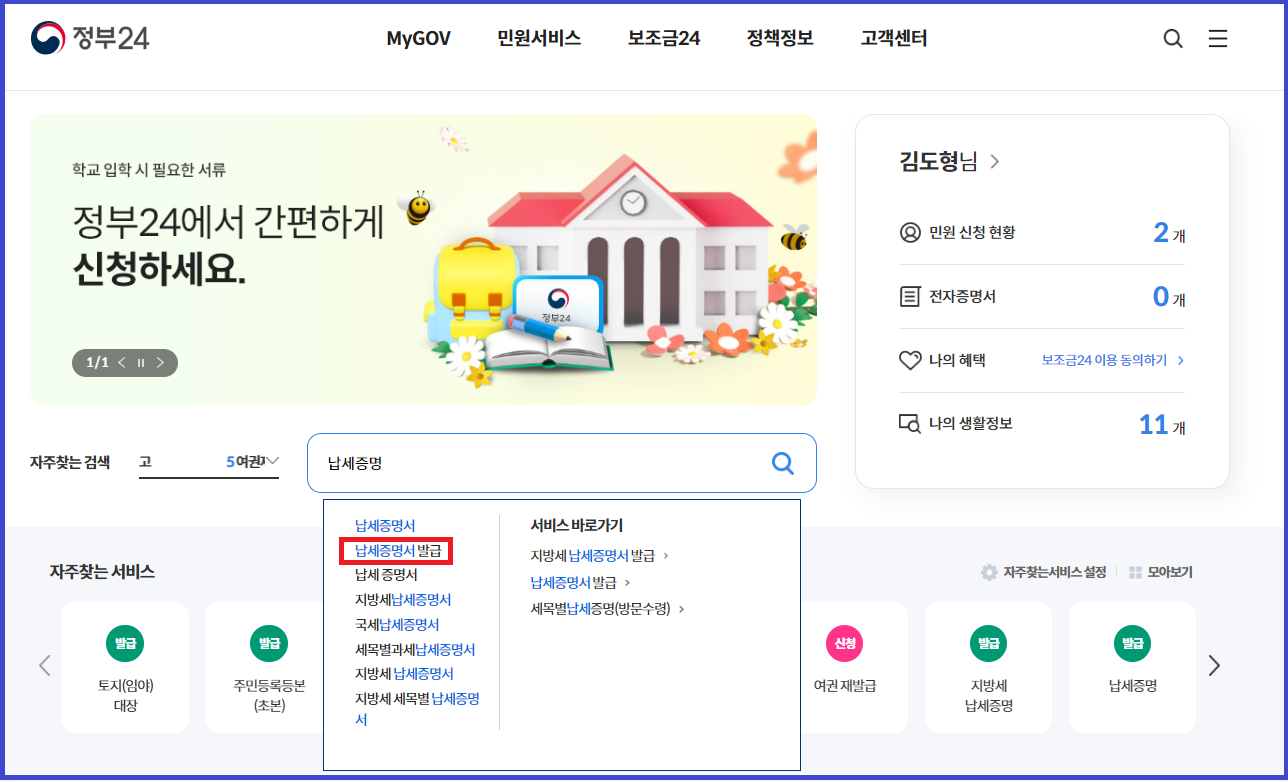This screenshot has height=782, width=1288.
Task: Show the previous banner slide
Action: point(122,362)
